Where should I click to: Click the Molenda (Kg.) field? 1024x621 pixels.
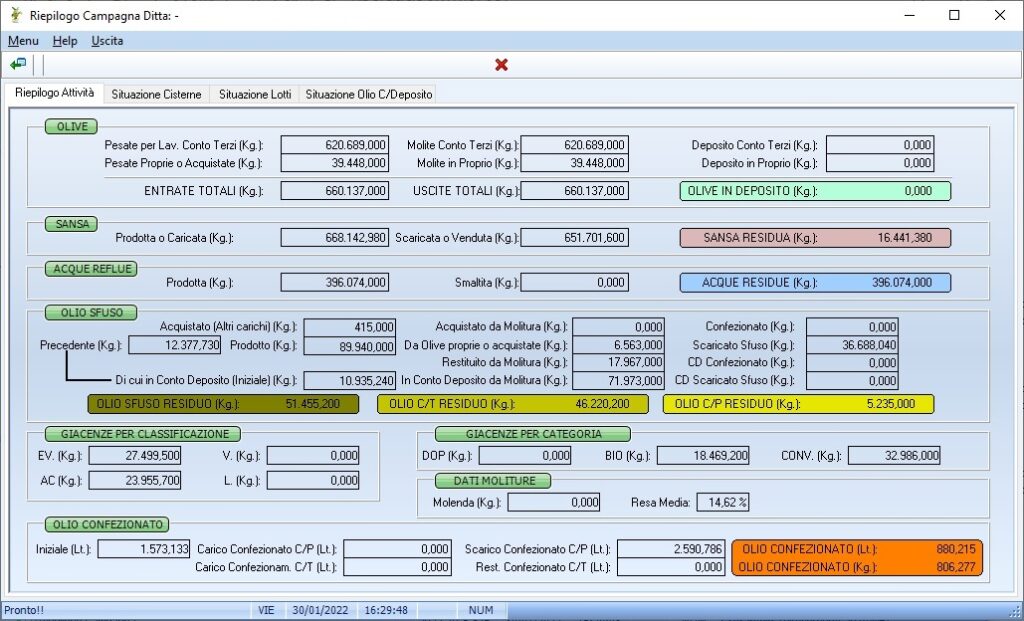554,502
